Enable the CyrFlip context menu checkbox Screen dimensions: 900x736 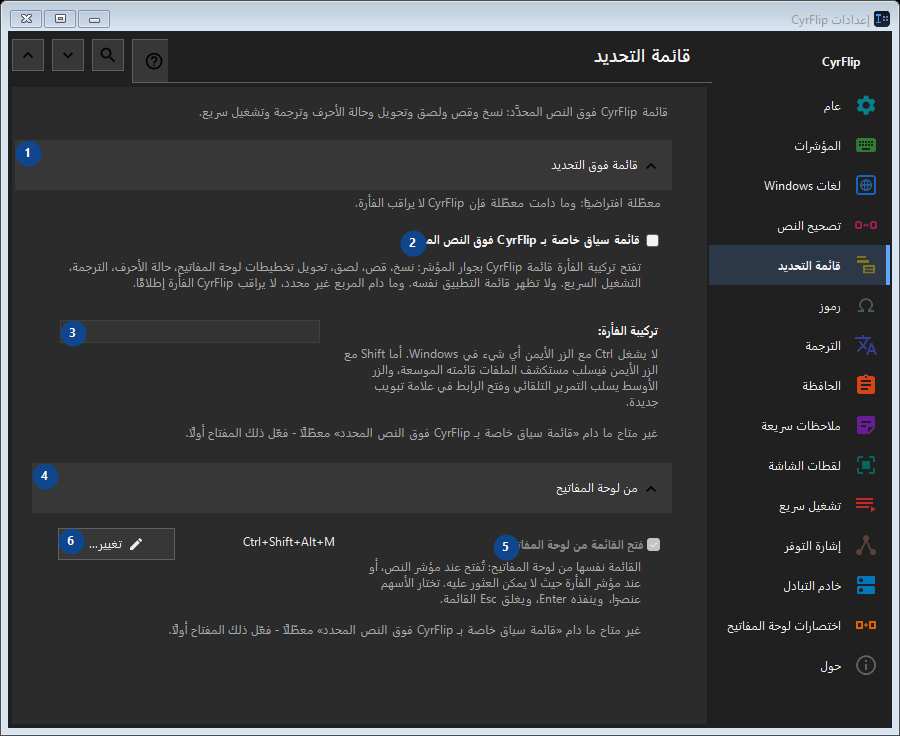click(x=653, y=241)
